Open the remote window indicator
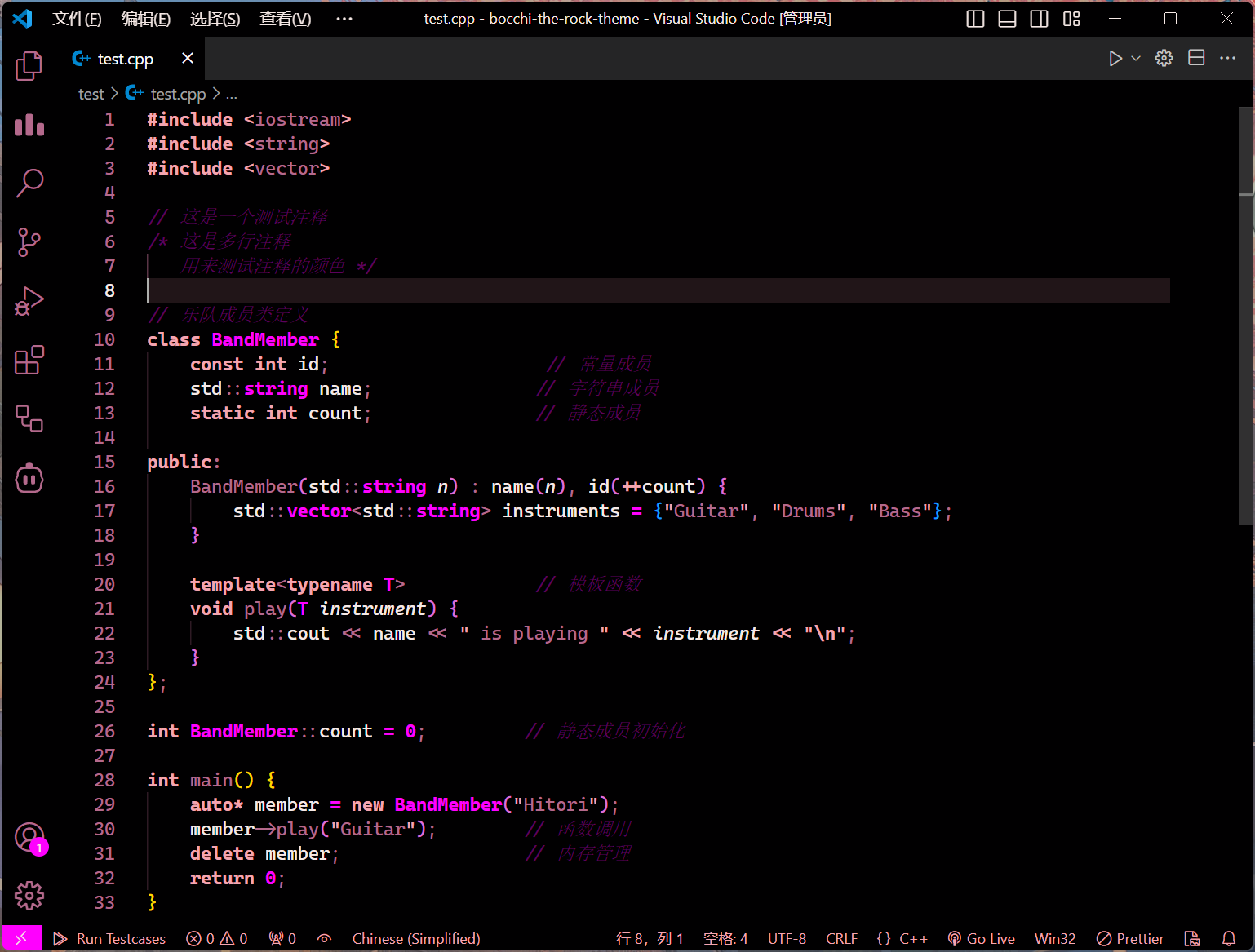1255x952 pixels. (x=21, y=938)
